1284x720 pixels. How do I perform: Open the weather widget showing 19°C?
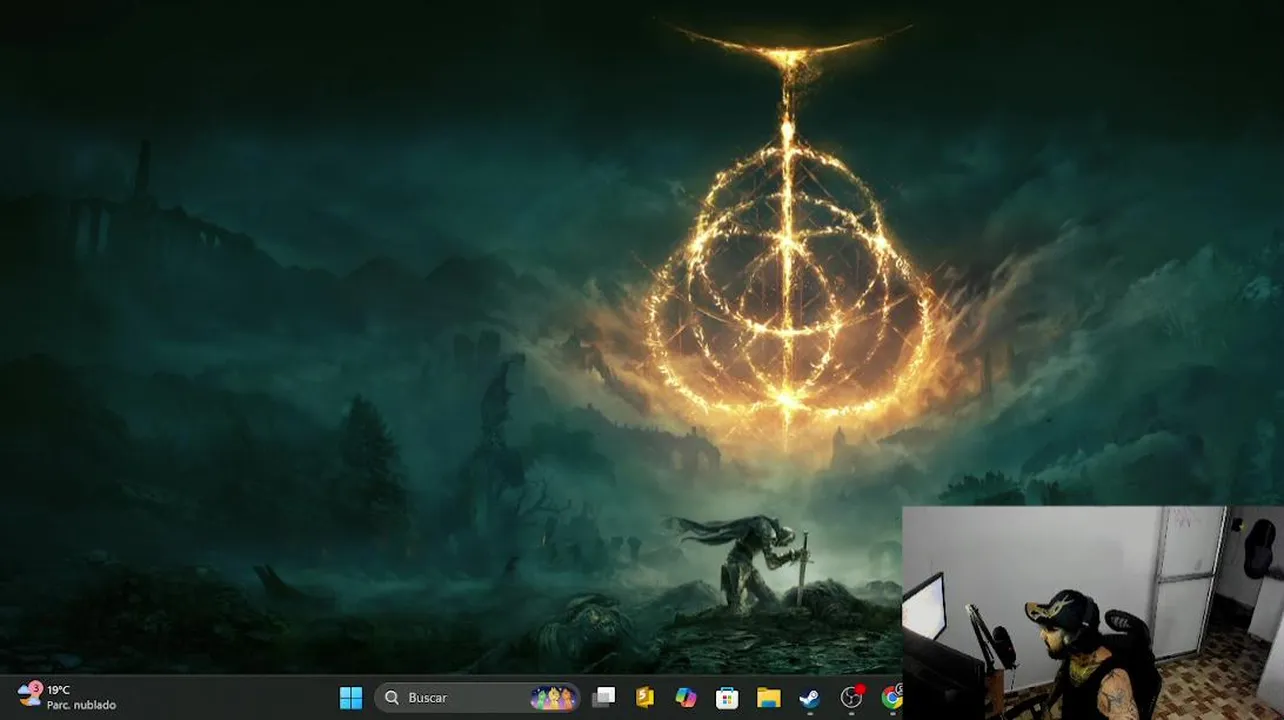67,697
